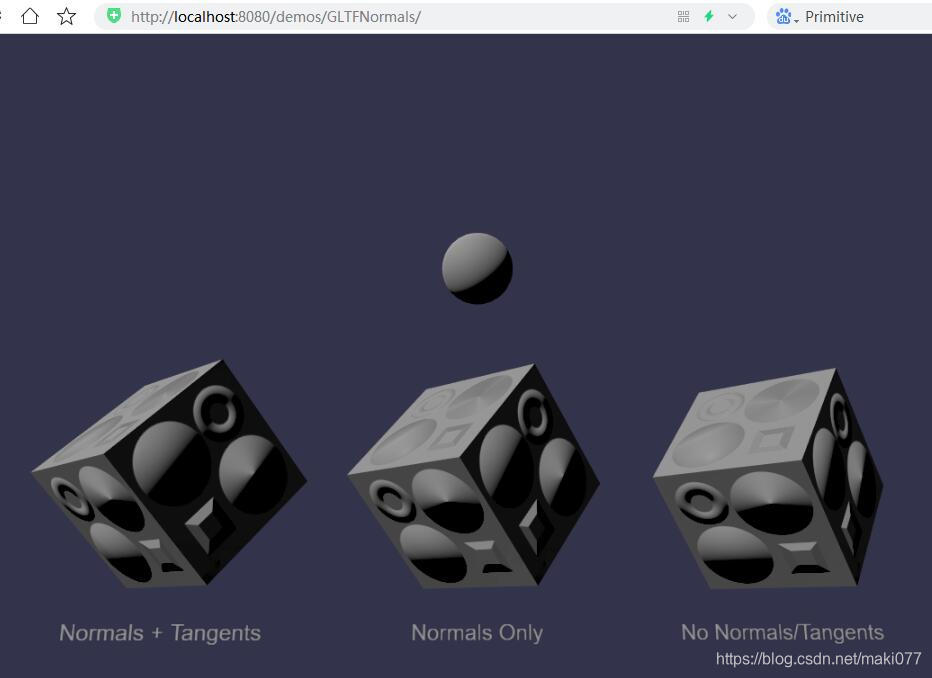932x678 pixels.
Task: Select the cube above 'Normals + Tangents'
Action: (169, 474)
